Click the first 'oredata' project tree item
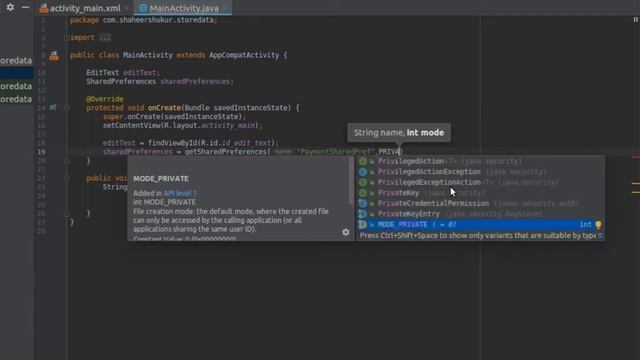This screenshot has height=360, width=640. pos(16,61)
